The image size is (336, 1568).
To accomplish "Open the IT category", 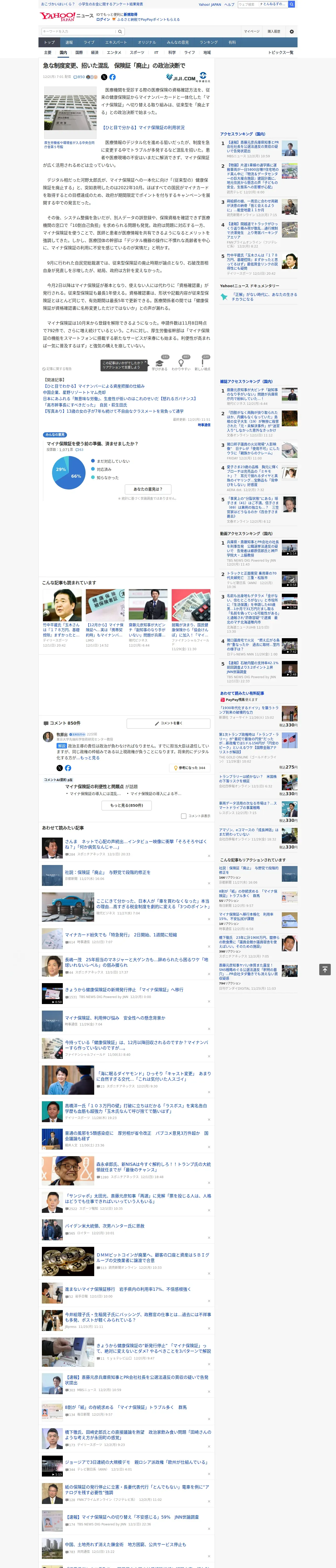I will coord(156,52).
